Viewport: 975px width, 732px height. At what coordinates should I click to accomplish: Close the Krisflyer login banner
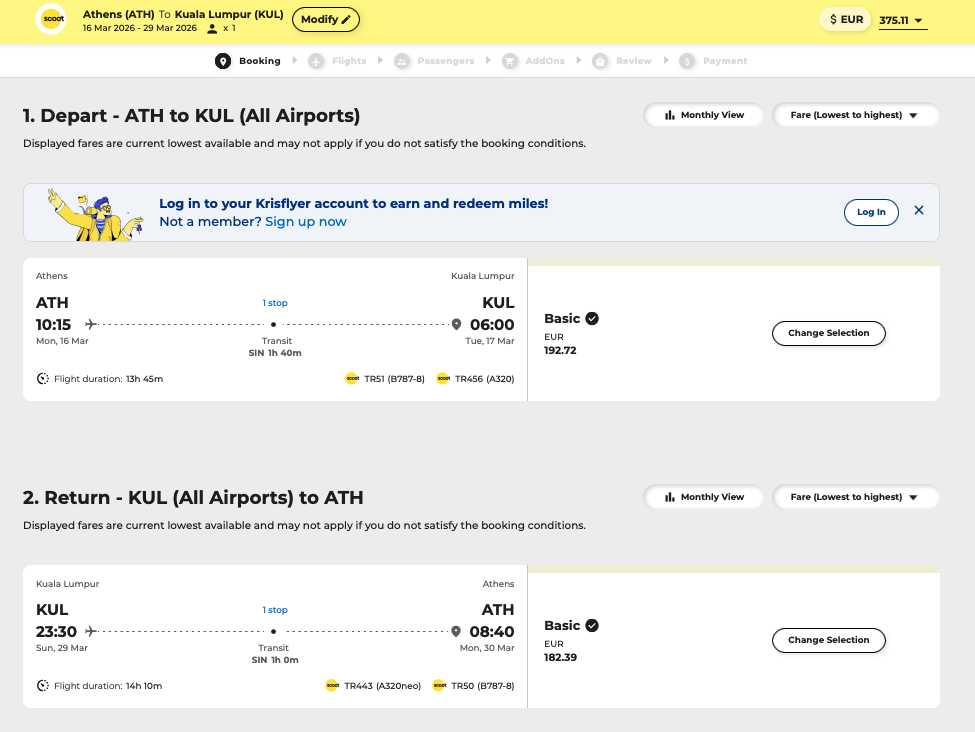(919, 211)
